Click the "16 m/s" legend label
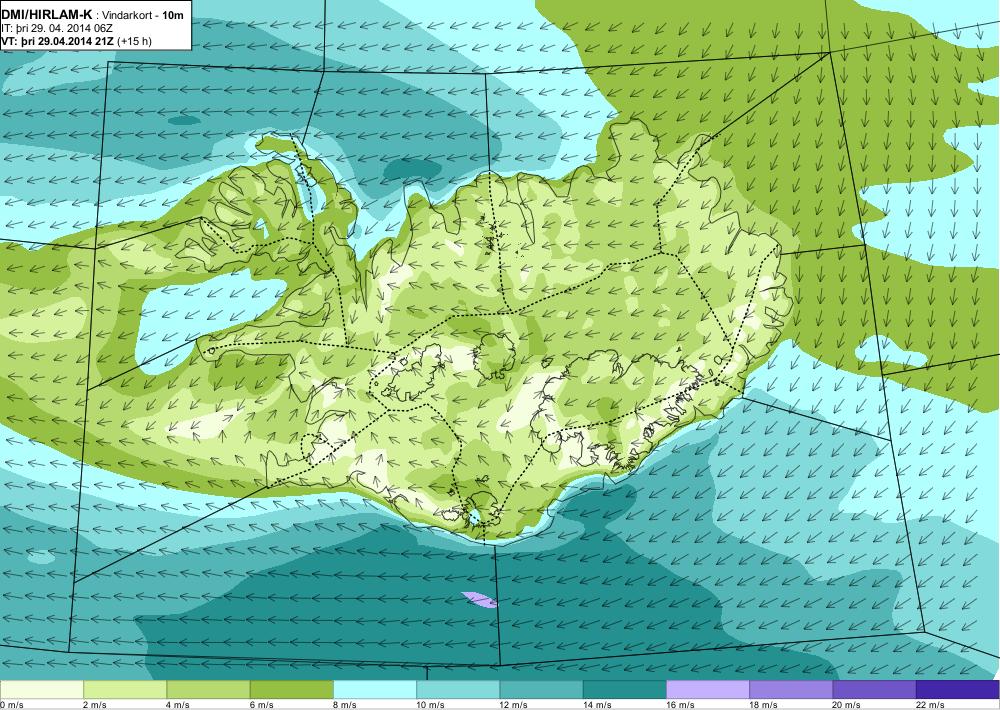 pos(680,705)
